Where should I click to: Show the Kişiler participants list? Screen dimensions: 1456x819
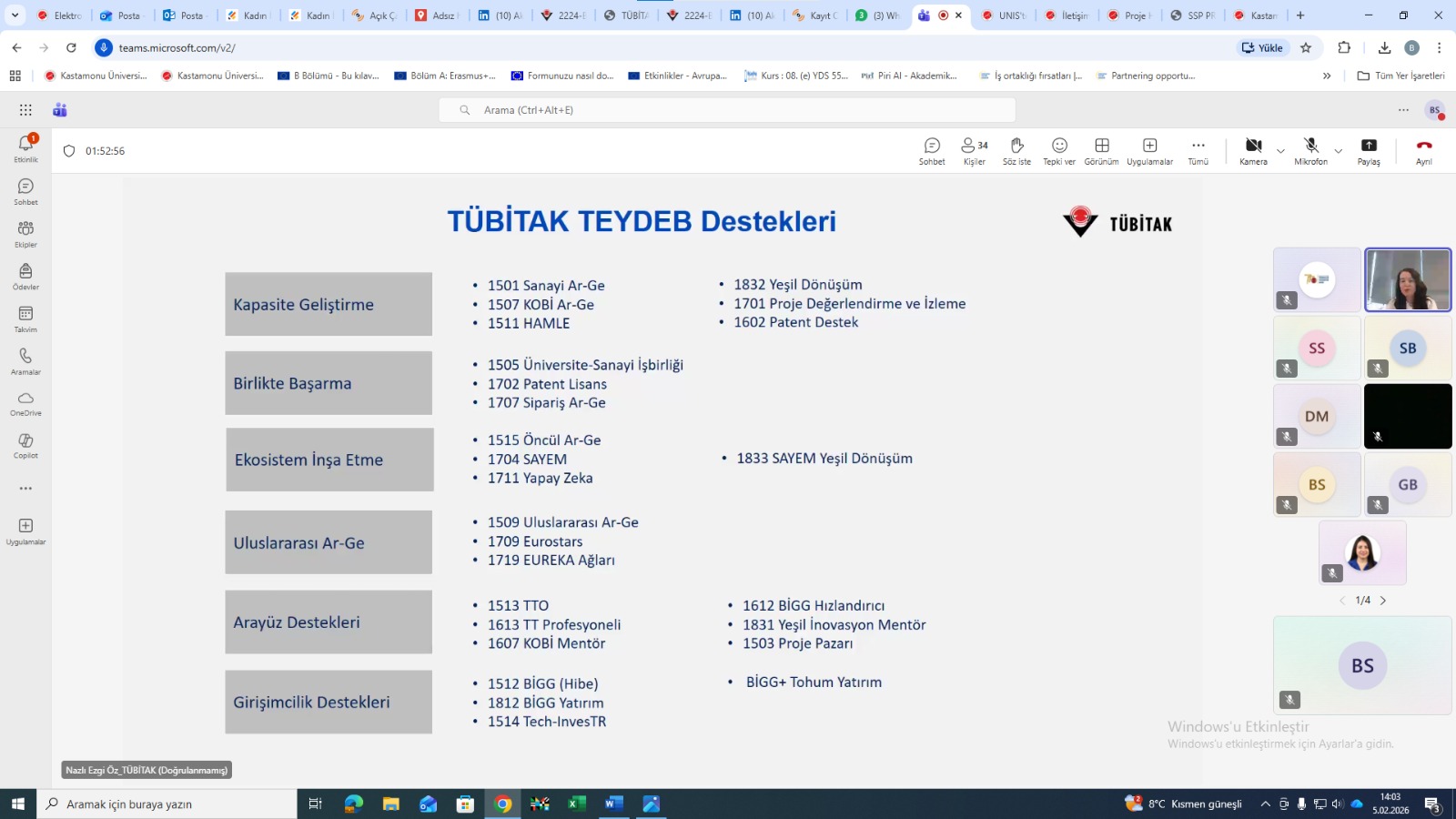(x=974, y=150)
